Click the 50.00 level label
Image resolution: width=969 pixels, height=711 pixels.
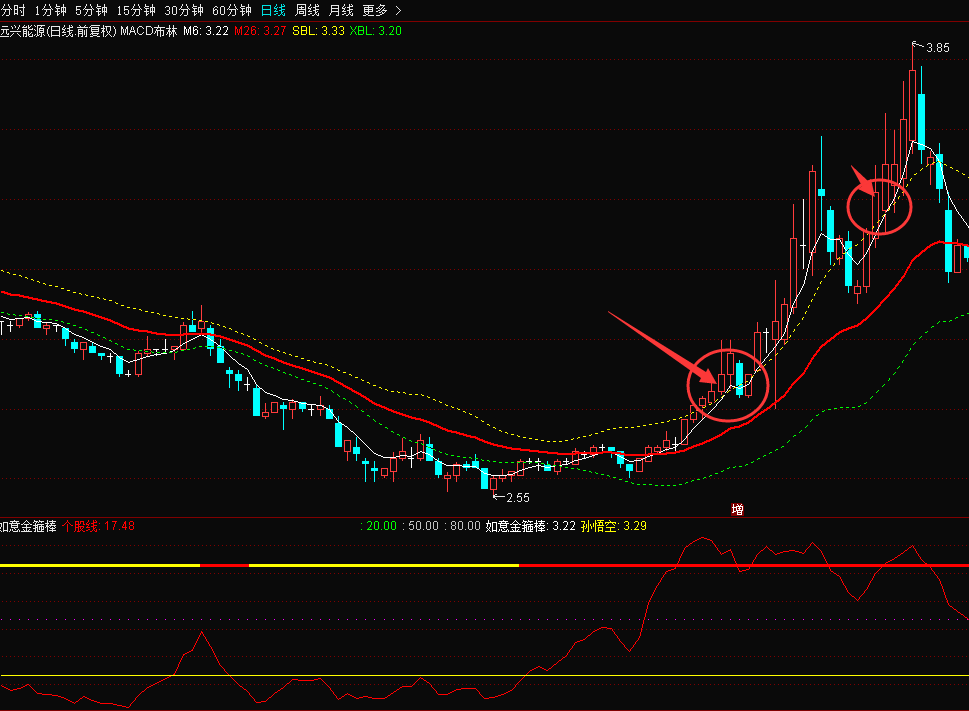point(423,526)
